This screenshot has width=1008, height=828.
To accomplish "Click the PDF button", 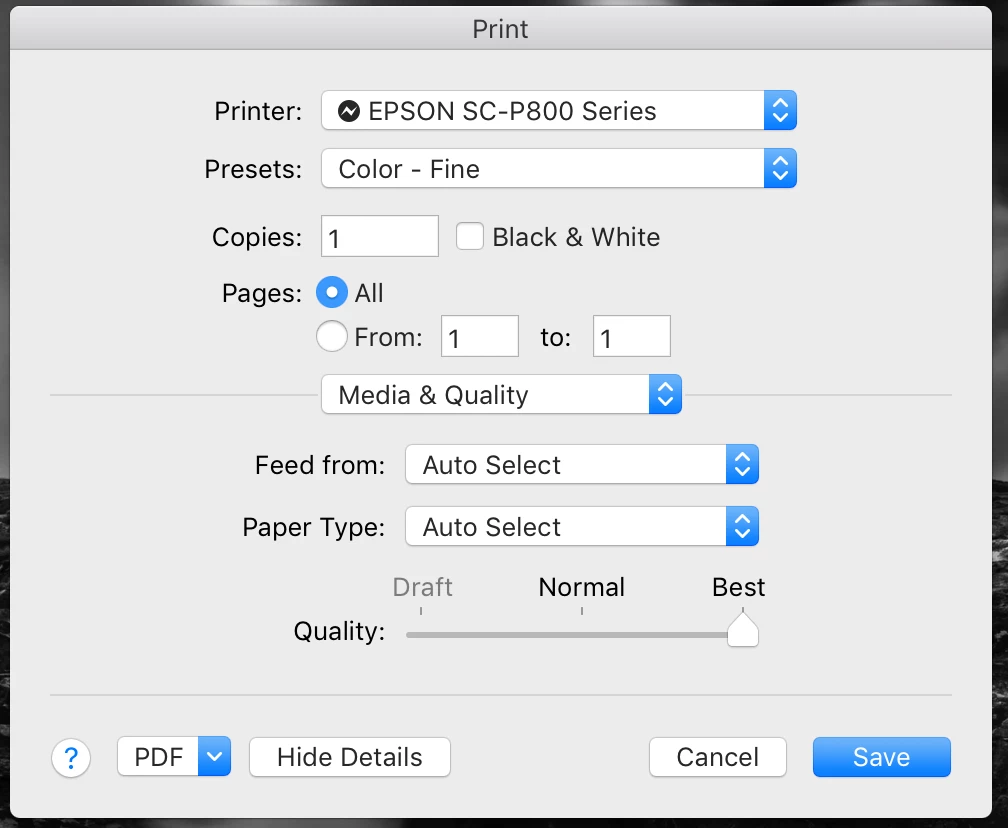I will [x=159, y=758].
